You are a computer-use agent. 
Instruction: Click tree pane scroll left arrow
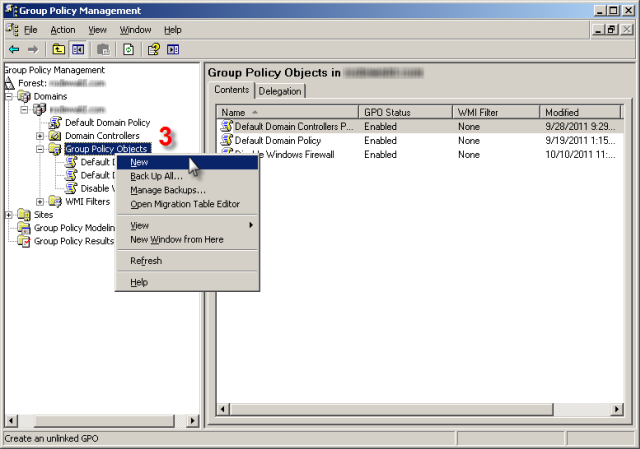[11, 420]
